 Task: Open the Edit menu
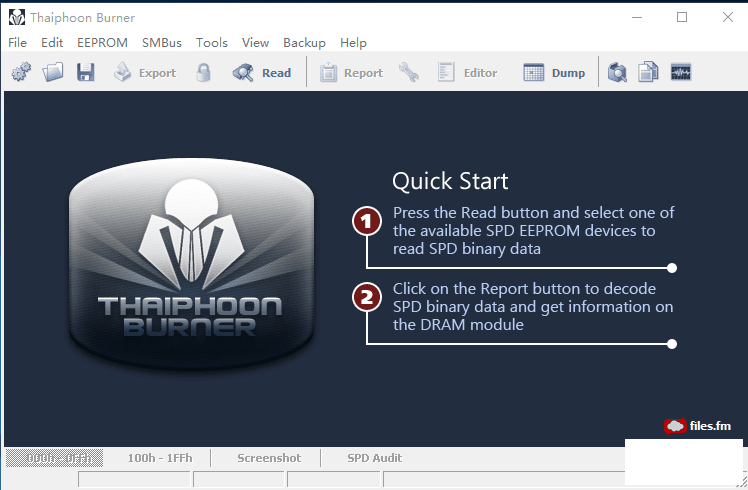[52, 42]
